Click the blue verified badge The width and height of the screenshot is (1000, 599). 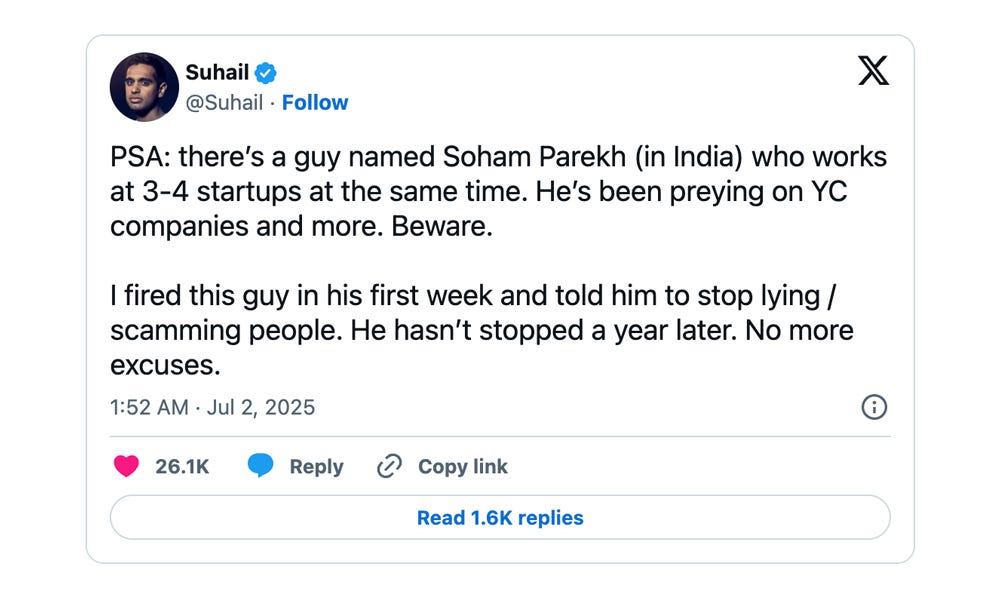tap(265, 73)
